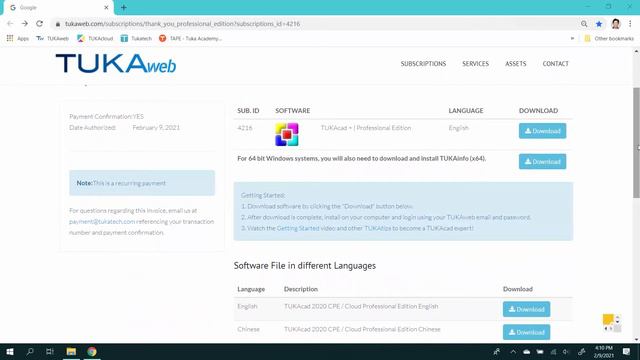Close the Google tab
The image size is (640, 360).
[106, 7]
